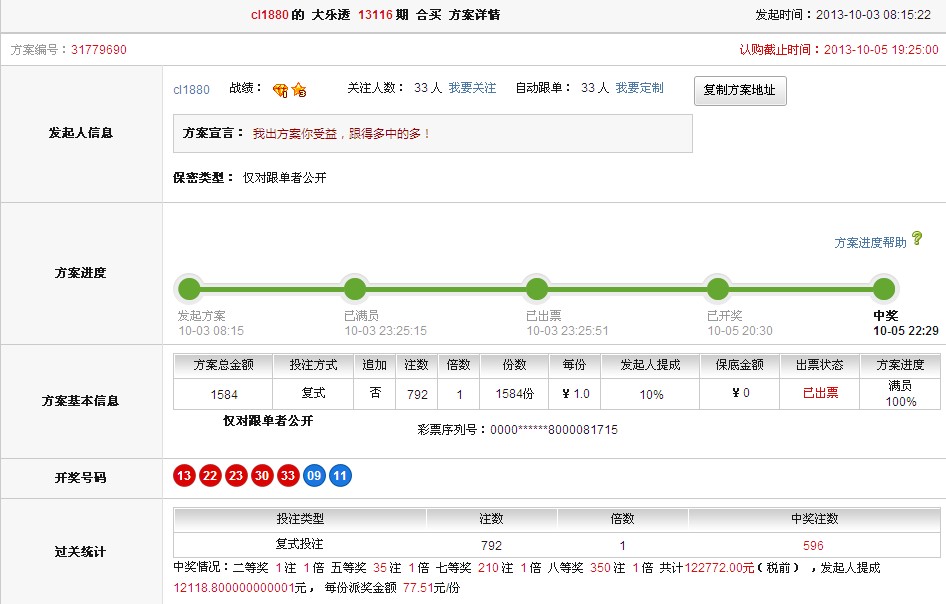Click the green question mark help icon

(x=917, y=239)
